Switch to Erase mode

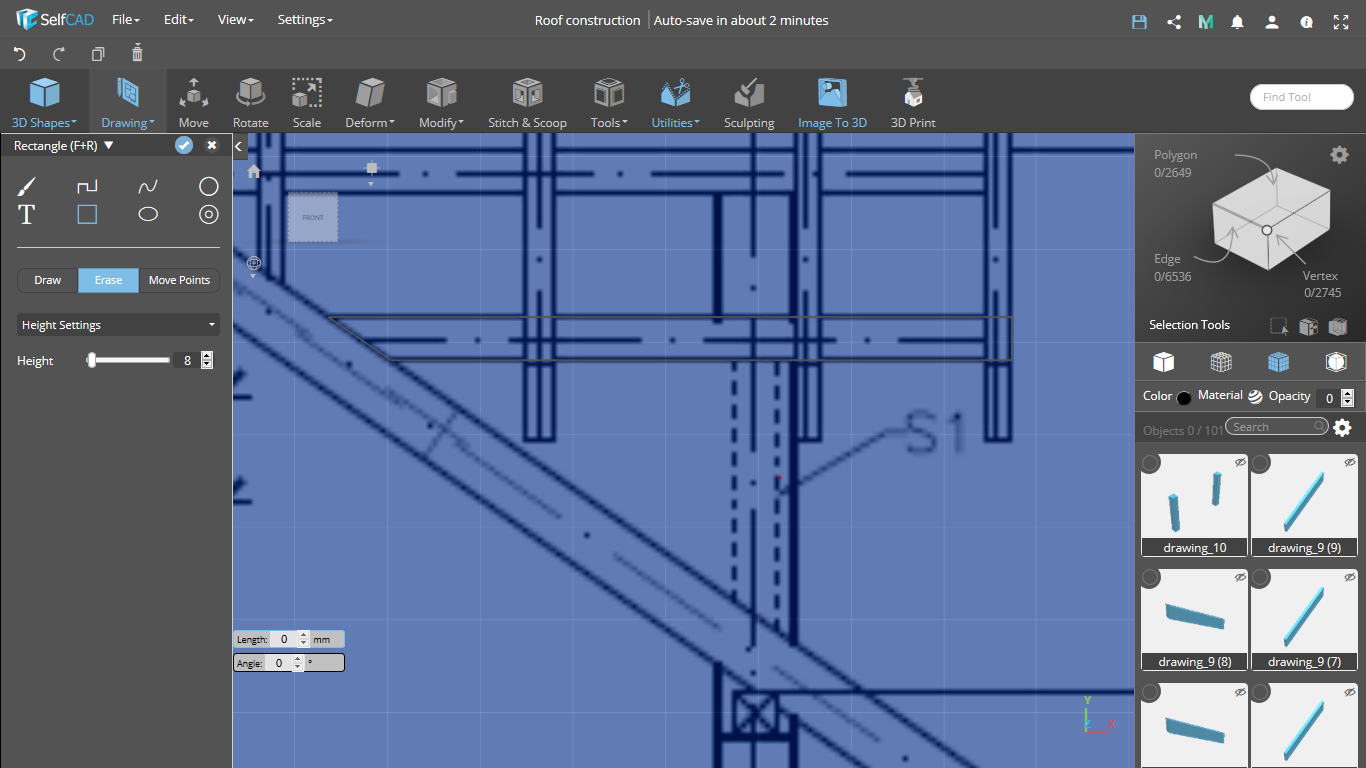[x=108, y=280]
